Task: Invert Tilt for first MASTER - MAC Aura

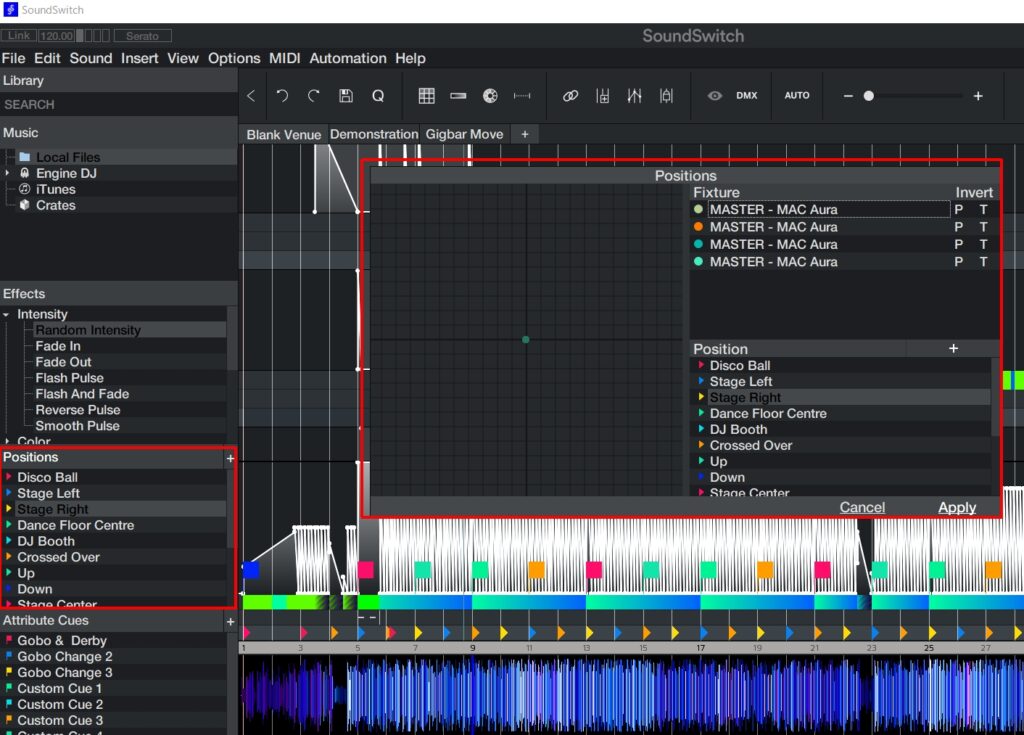Action: [983, 210]
